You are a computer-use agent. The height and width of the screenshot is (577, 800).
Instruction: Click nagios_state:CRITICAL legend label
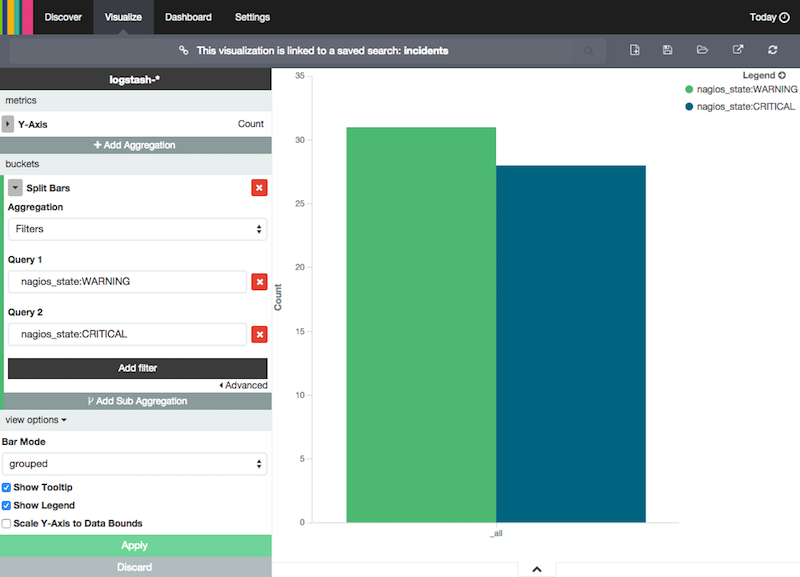[746, 107]
